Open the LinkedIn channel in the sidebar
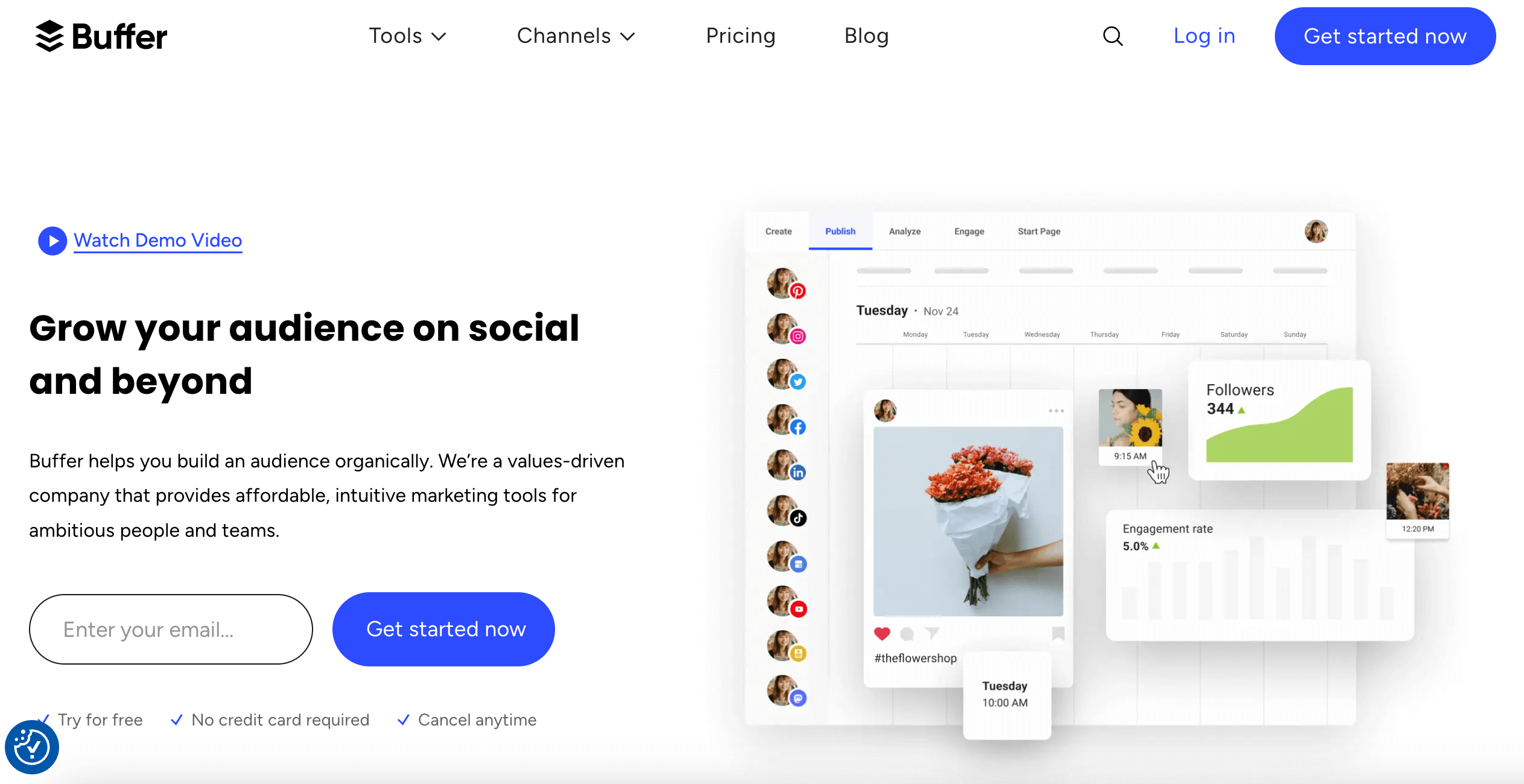The image size is (1524, 784). [798, 472]
